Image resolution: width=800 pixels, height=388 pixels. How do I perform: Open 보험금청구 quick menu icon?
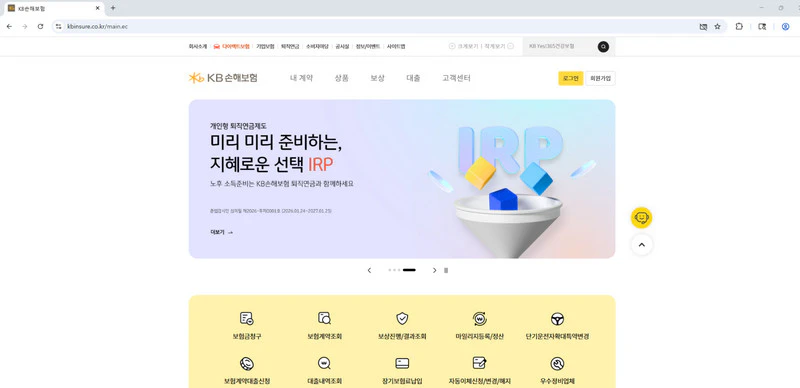pos(247,319)
